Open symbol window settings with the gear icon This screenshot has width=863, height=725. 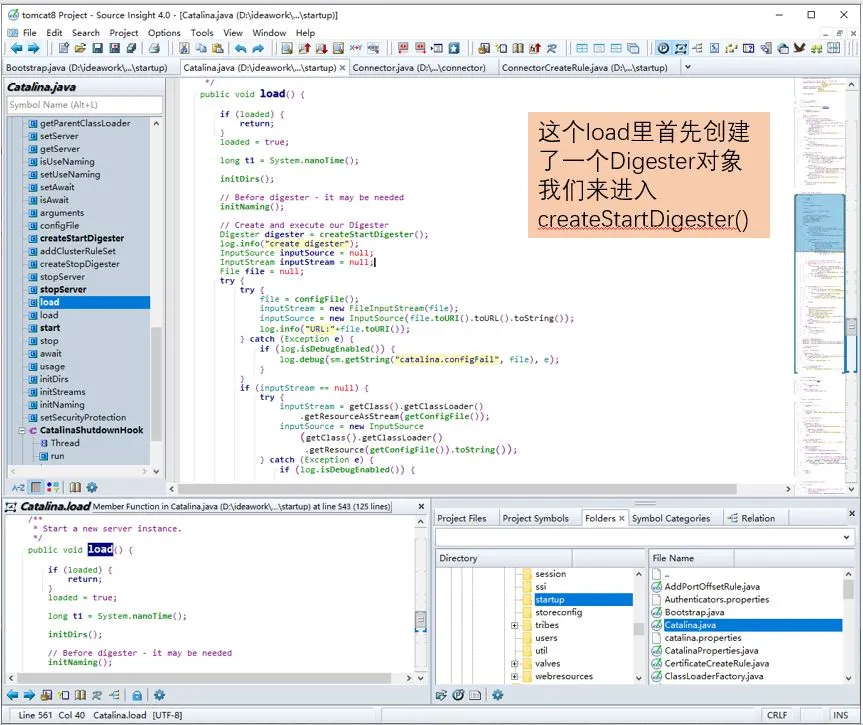tap(92, 487)
